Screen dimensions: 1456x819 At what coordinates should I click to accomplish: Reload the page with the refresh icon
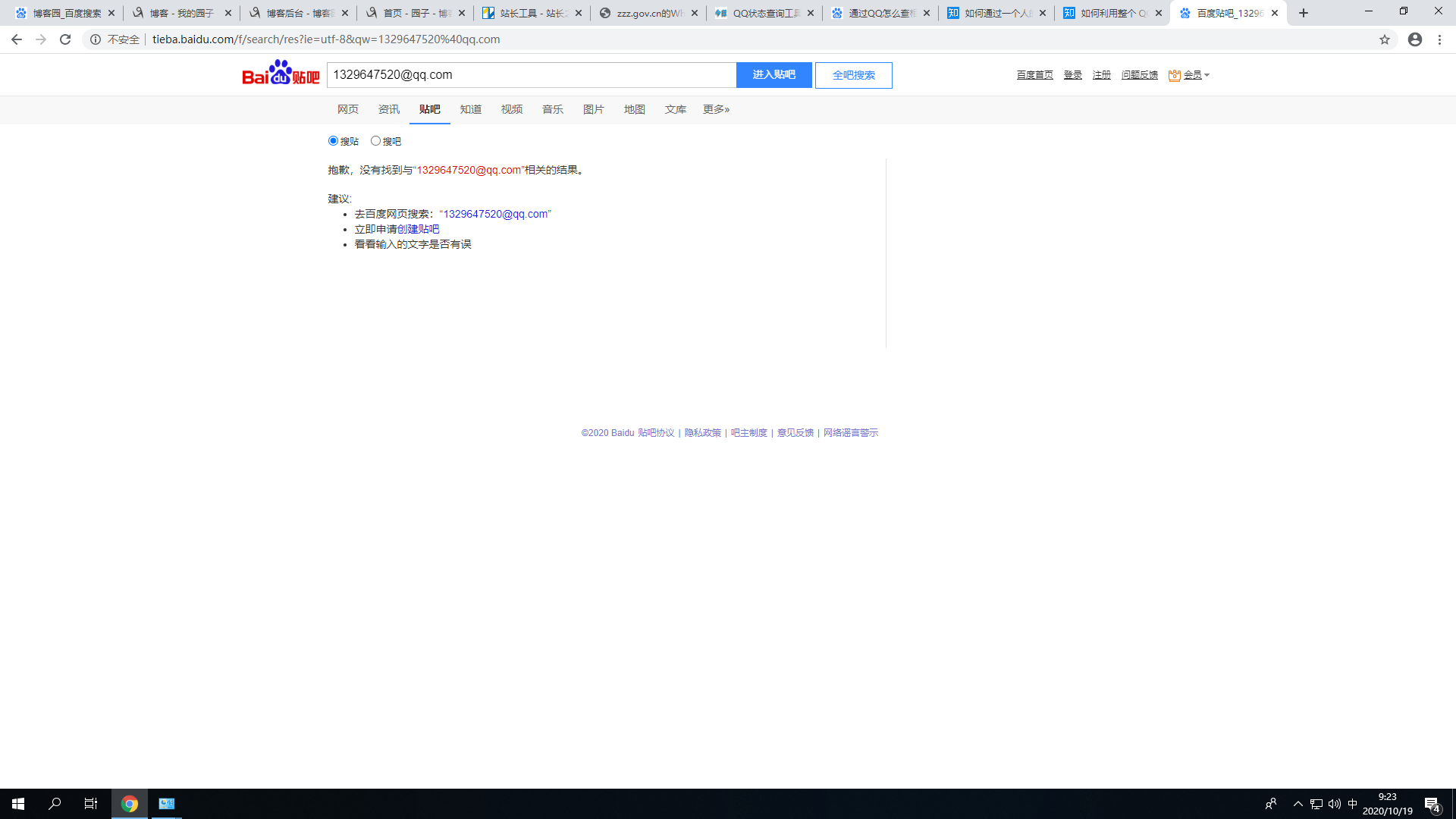(x=65, y=39)
